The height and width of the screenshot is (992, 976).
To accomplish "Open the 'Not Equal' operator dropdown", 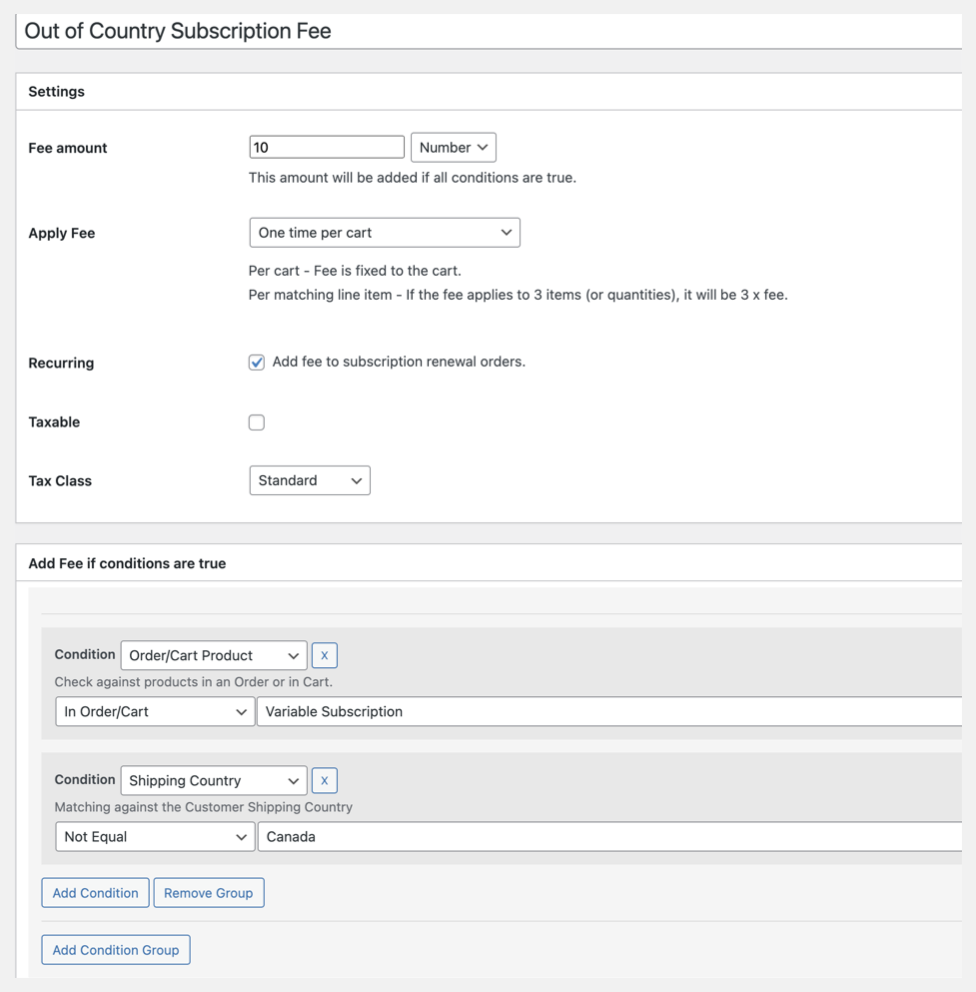I will coord(154,837).
